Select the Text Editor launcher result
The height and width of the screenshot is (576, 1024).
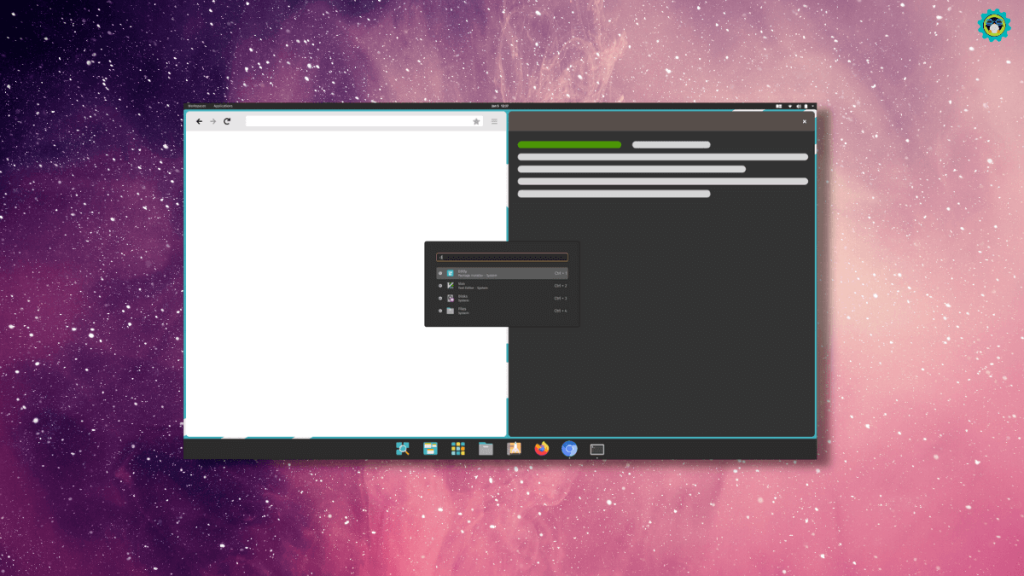tap(502, 285)
